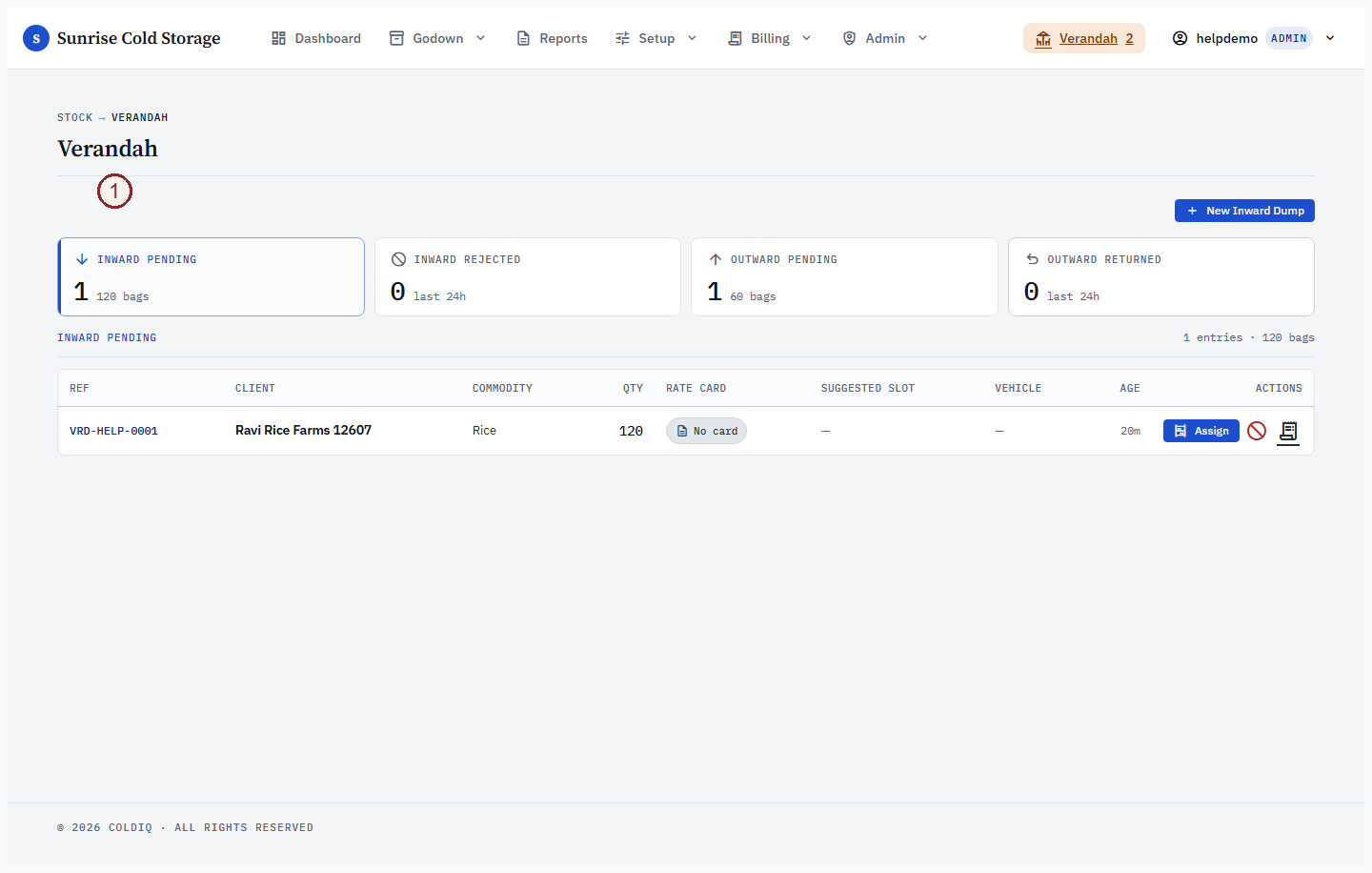Screen dimensions: 1372x873
Task: Go to the Dashboard menu item
Action: (x=316, y=38)
